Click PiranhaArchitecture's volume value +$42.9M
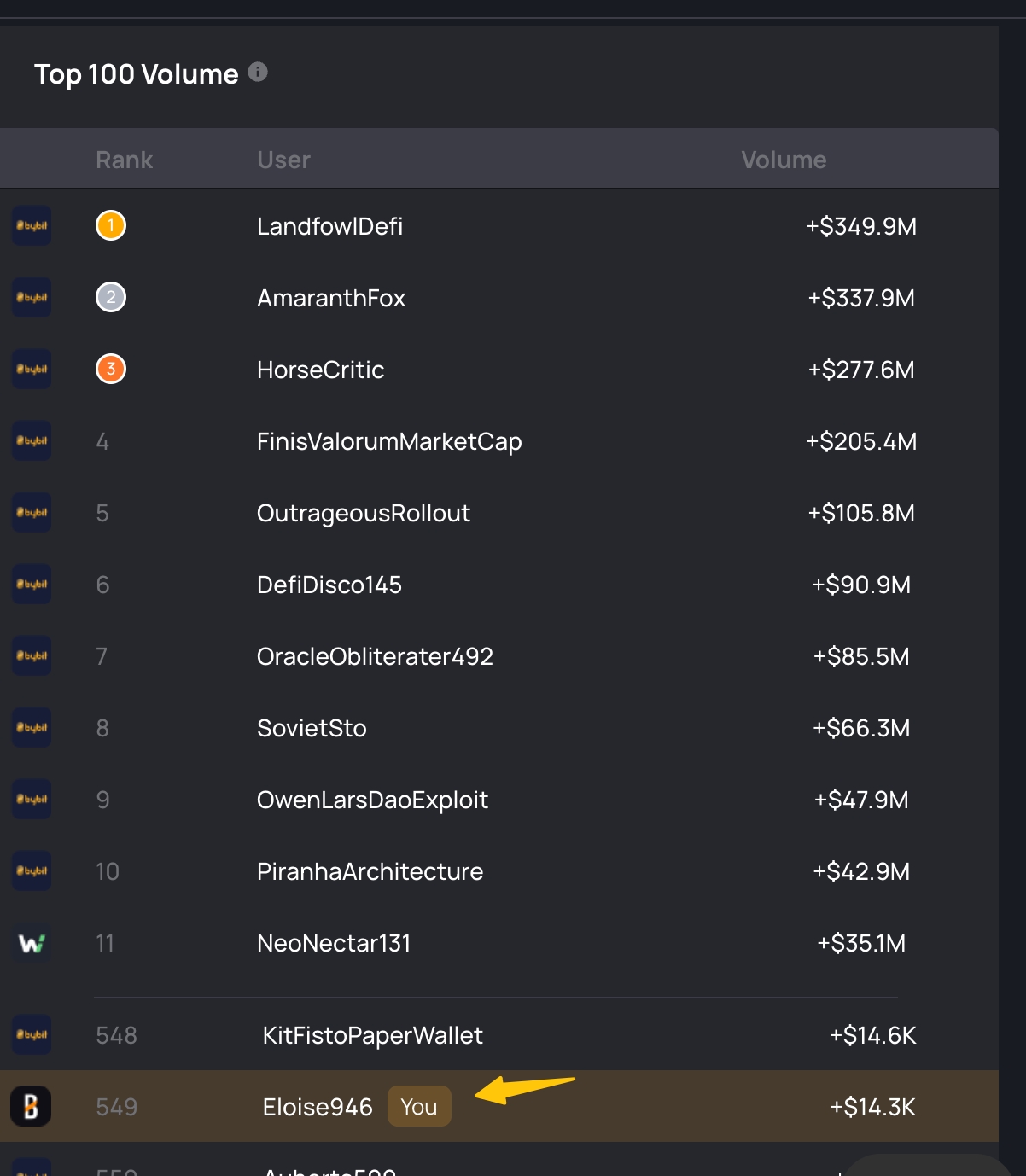This screenshot has height=1176, width=1026. point(861,871)
